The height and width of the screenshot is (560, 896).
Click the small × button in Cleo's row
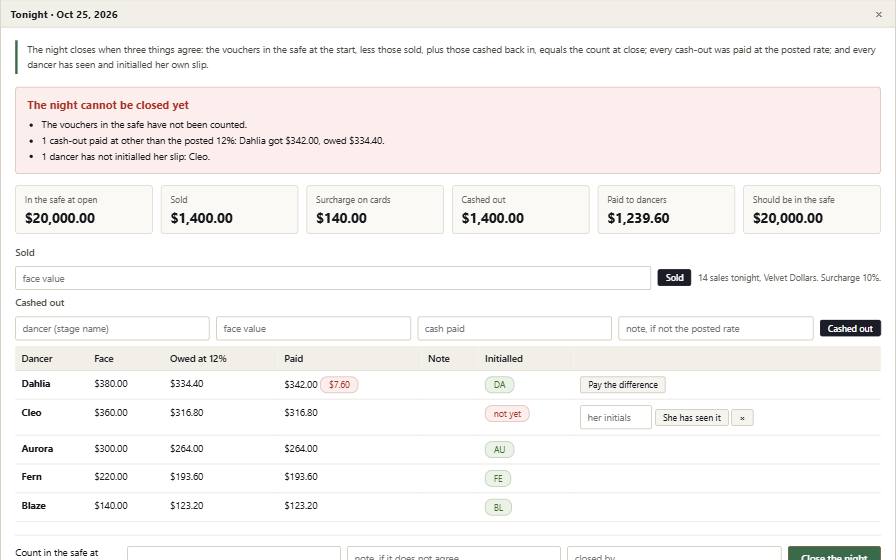(x=742, y=418)
